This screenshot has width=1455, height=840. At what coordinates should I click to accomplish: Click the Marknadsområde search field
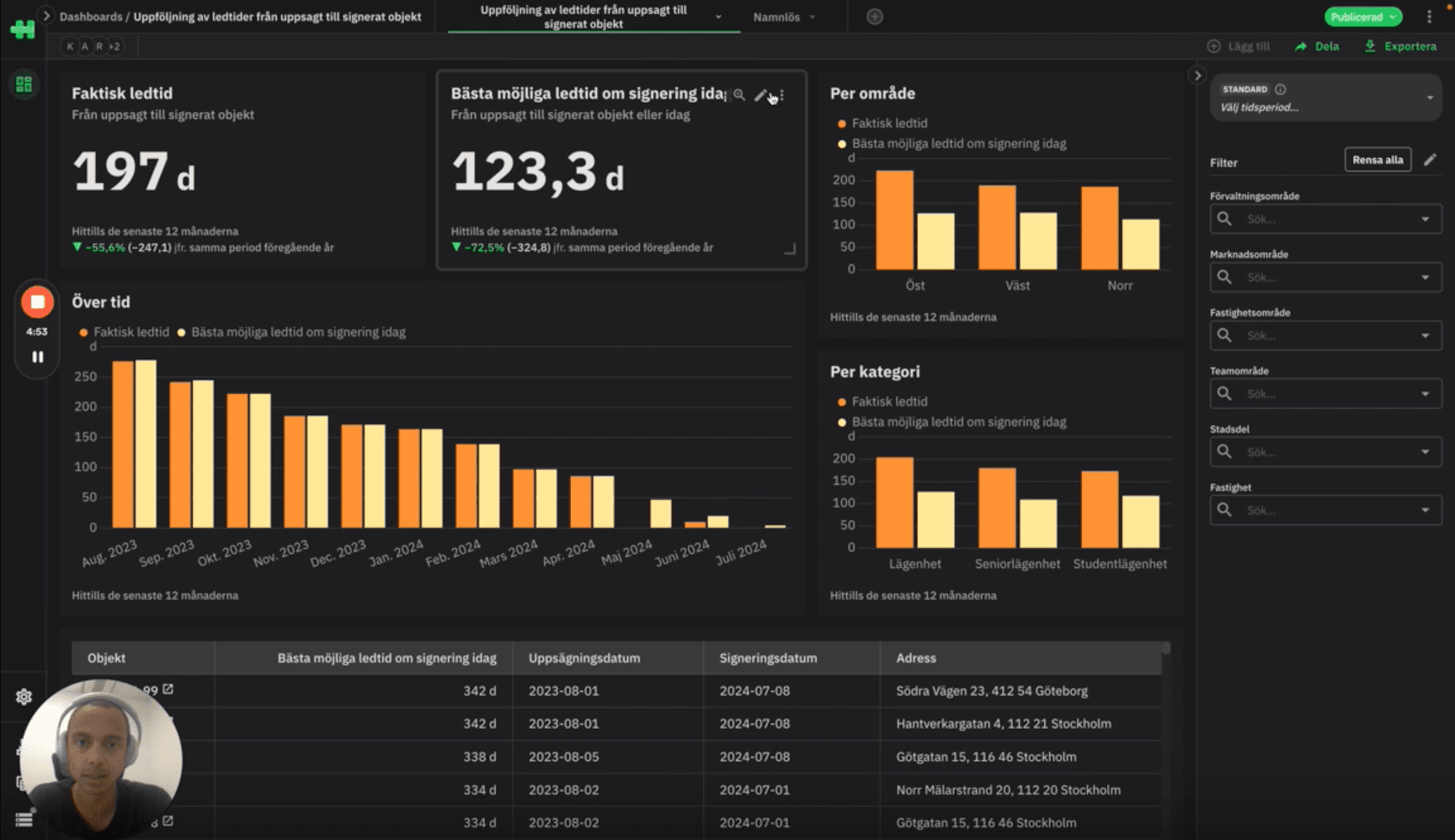click(x=1326, y=277)
